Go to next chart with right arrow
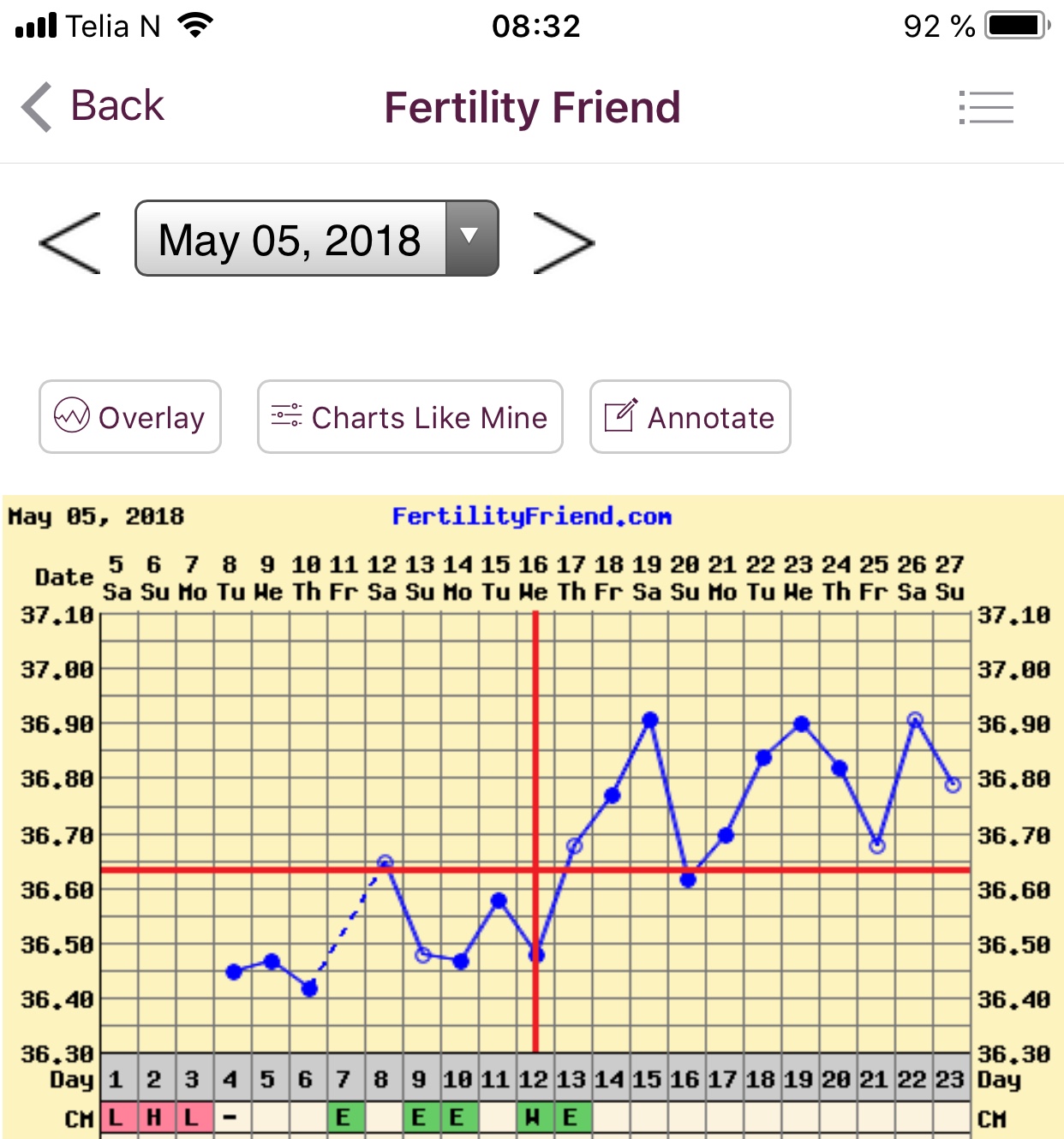 [x=563, y=243]
